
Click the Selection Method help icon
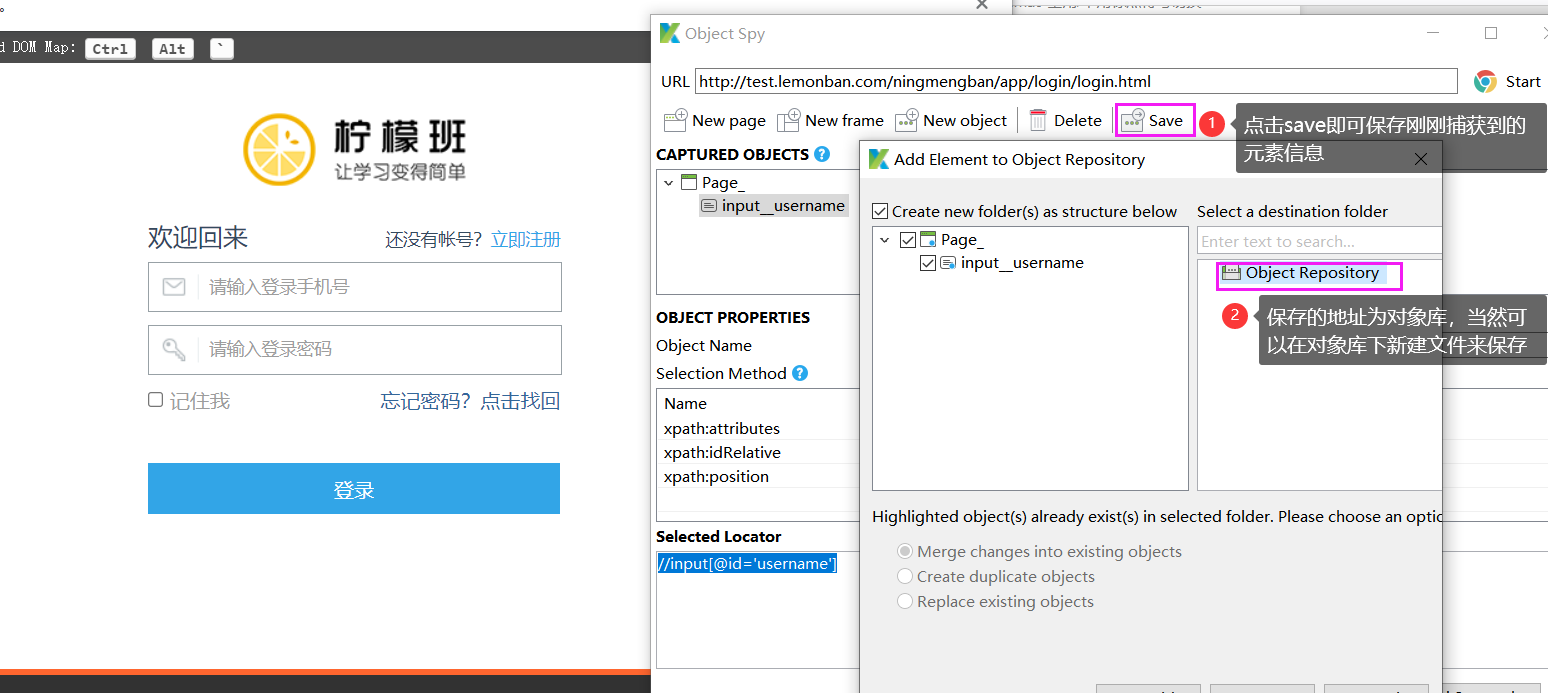[x=799, y=373]
